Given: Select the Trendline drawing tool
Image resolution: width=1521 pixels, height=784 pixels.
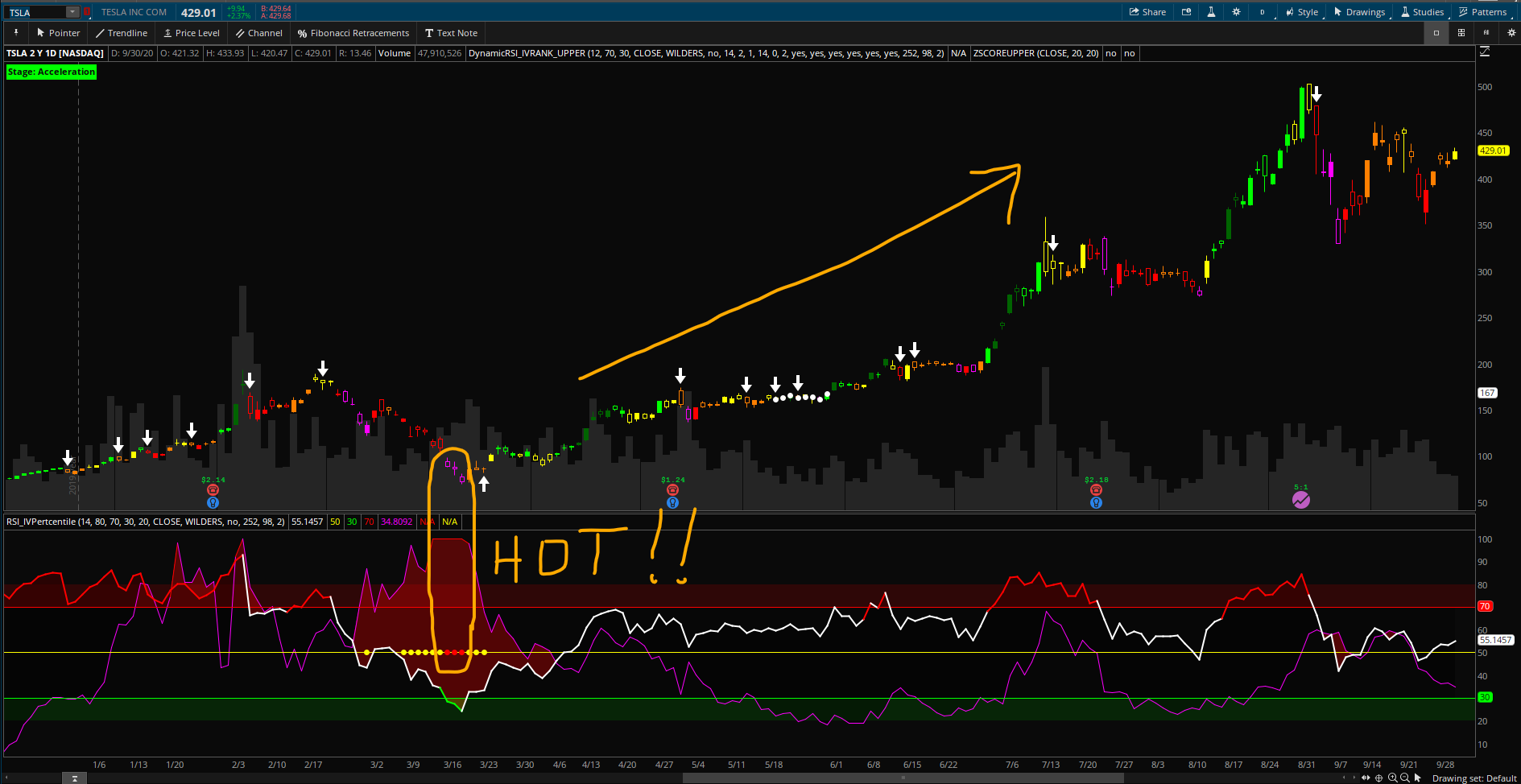Looking at the screenshot, I should coord(122,33).
